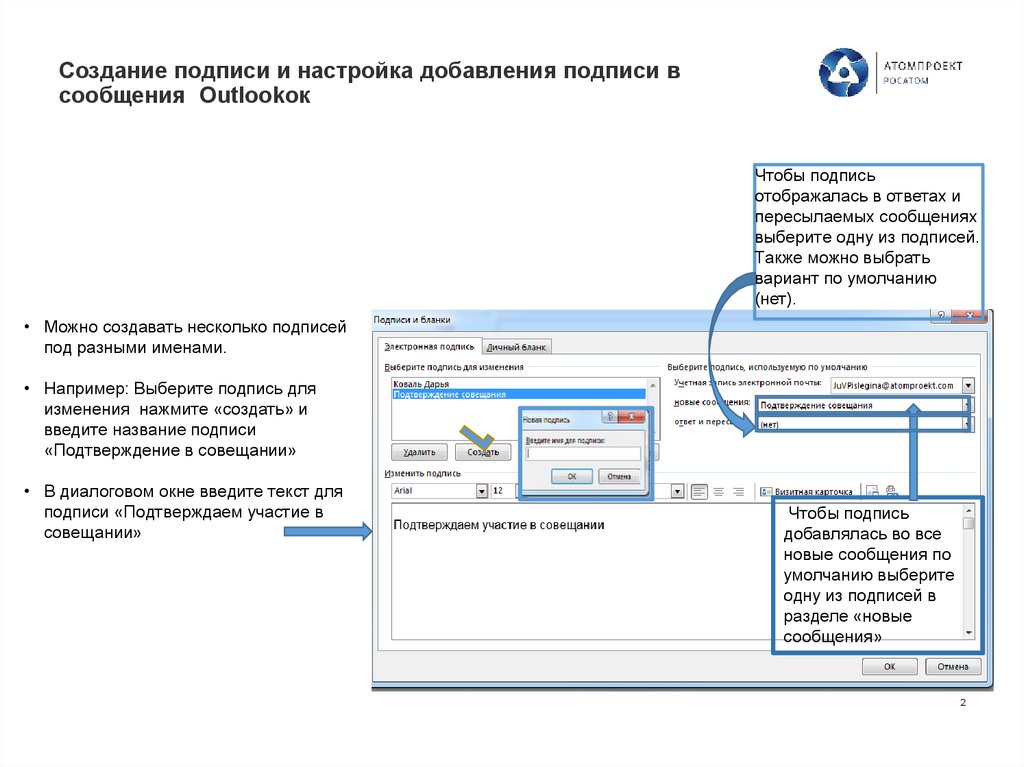
Task: Click the Создать button
Action: coord(483,451)
